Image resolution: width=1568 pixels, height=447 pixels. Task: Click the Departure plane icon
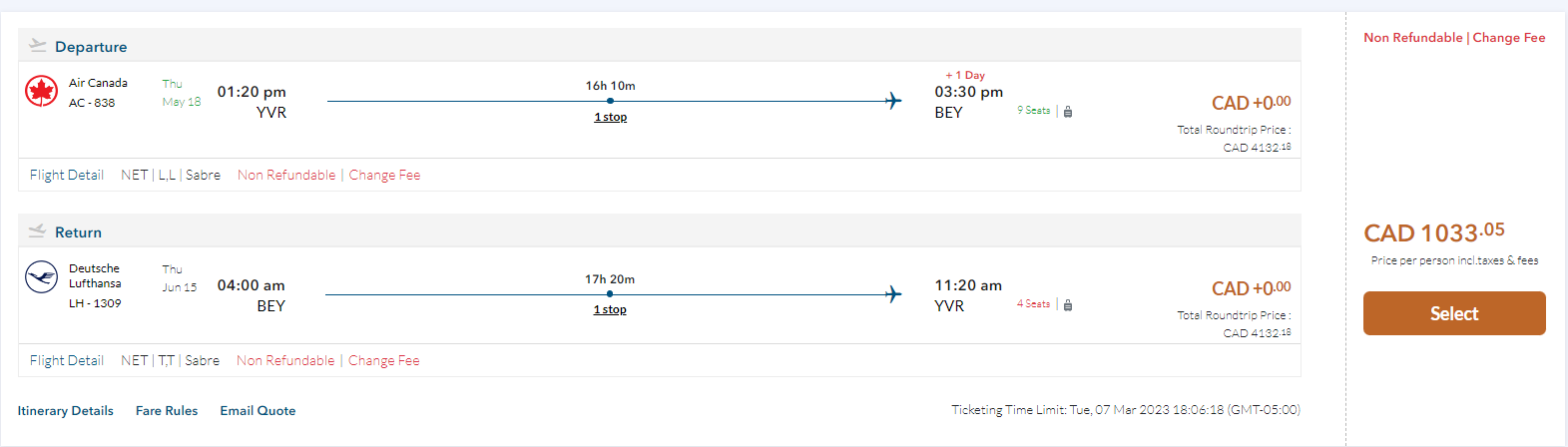coord(38,45)
